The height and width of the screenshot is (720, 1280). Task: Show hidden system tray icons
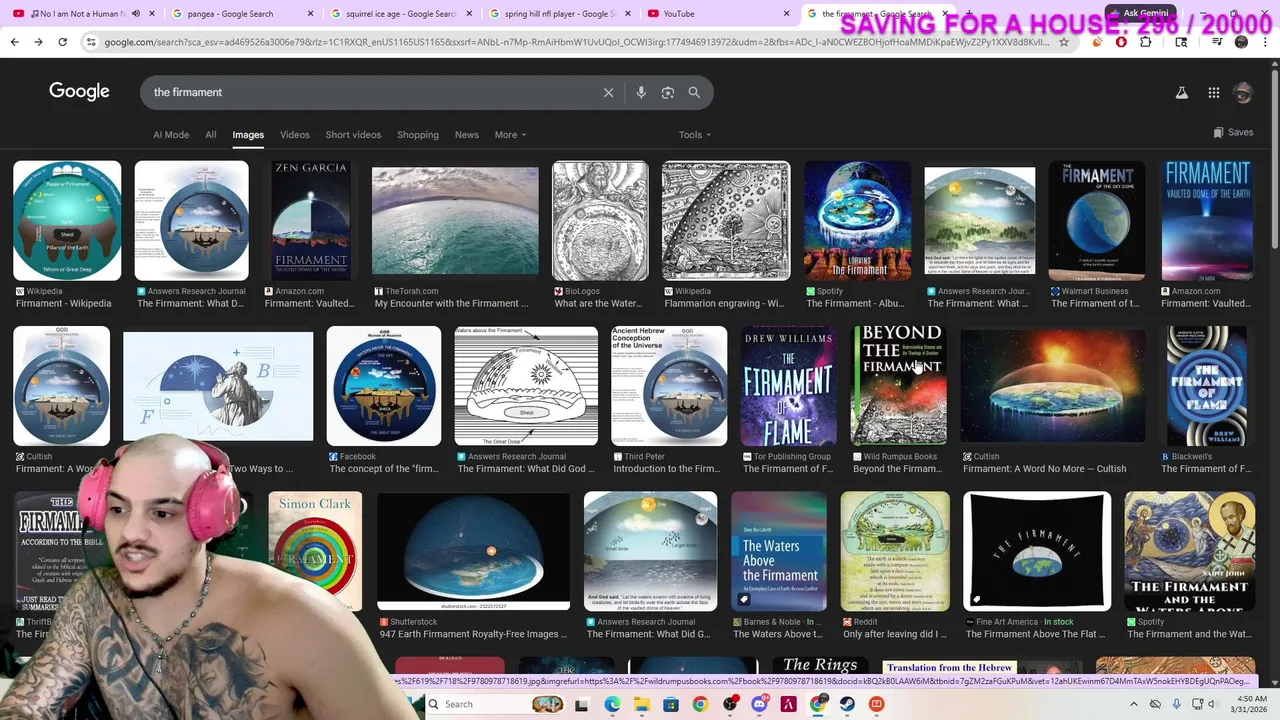coord(1136,704)
